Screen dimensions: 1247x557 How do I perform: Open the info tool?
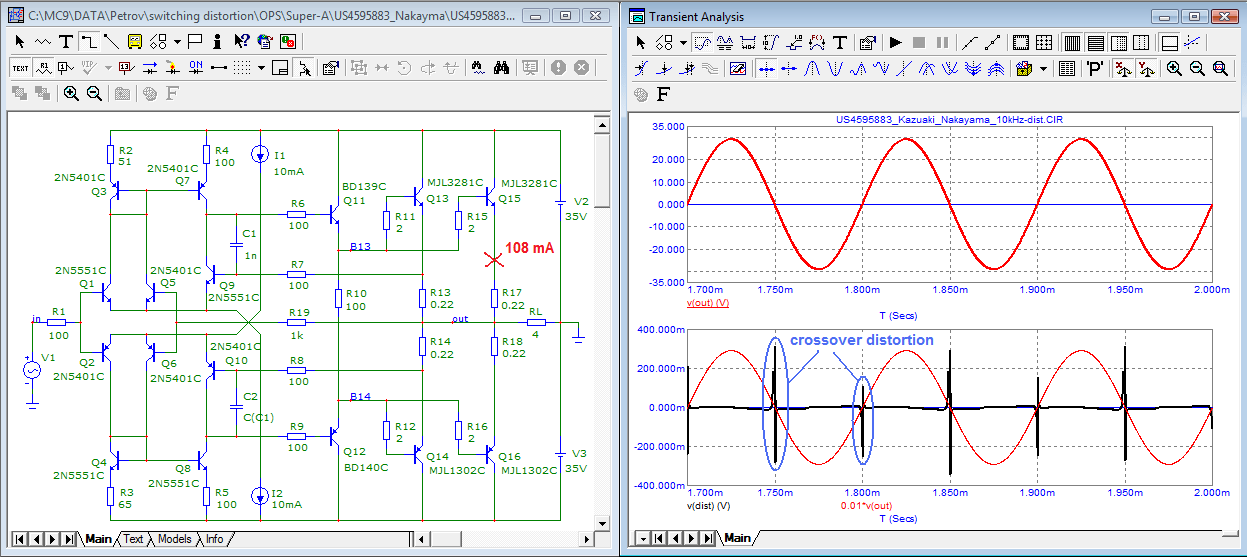(x=219, y=41)
